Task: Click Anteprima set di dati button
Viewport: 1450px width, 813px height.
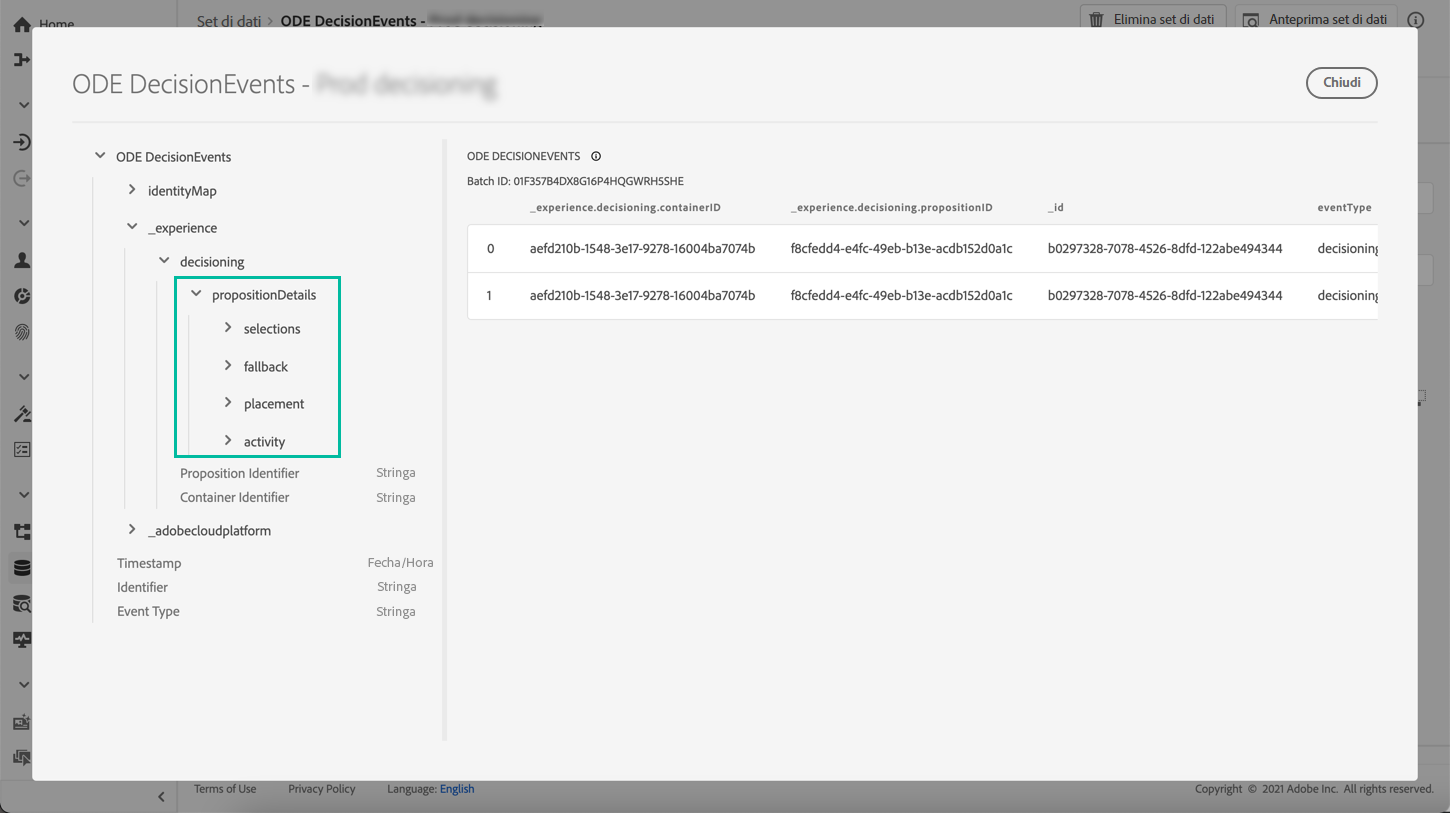Action: pos(1316,19)
